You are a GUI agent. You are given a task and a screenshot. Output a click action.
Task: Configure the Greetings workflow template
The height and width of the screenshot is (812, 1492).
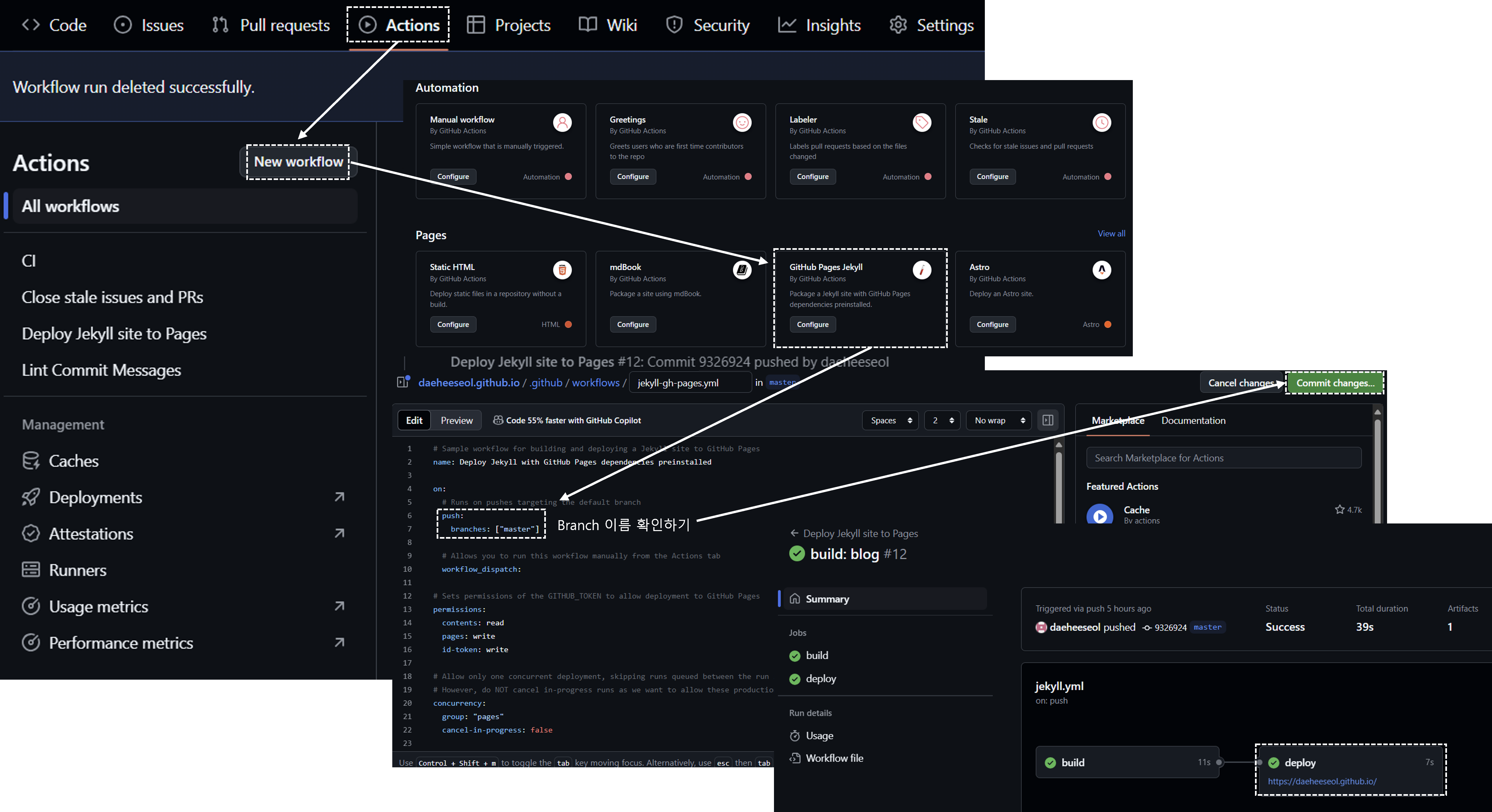[633, 176]
